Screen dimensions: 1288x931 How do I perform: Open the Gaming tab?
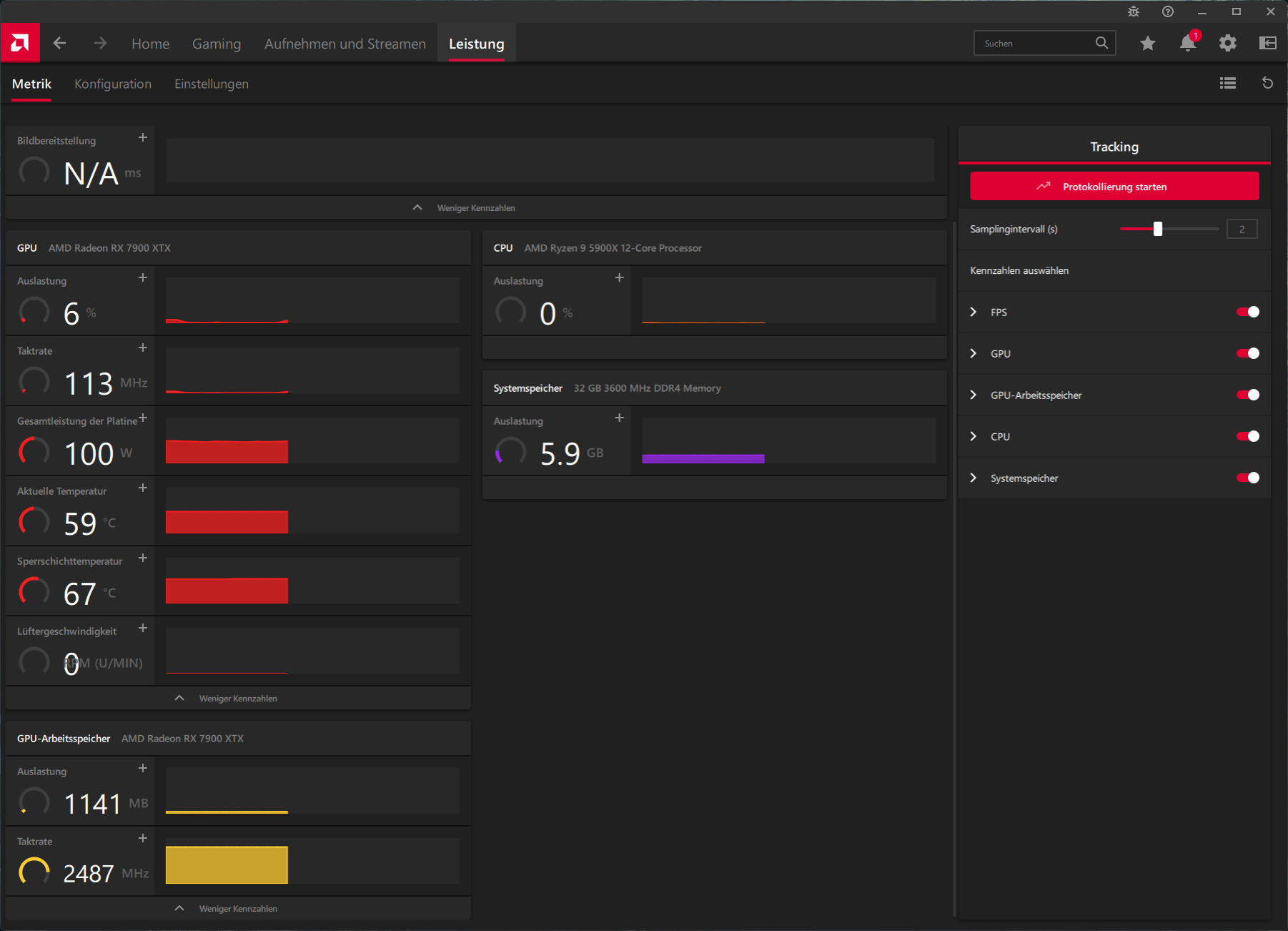(x=217, y=44)
